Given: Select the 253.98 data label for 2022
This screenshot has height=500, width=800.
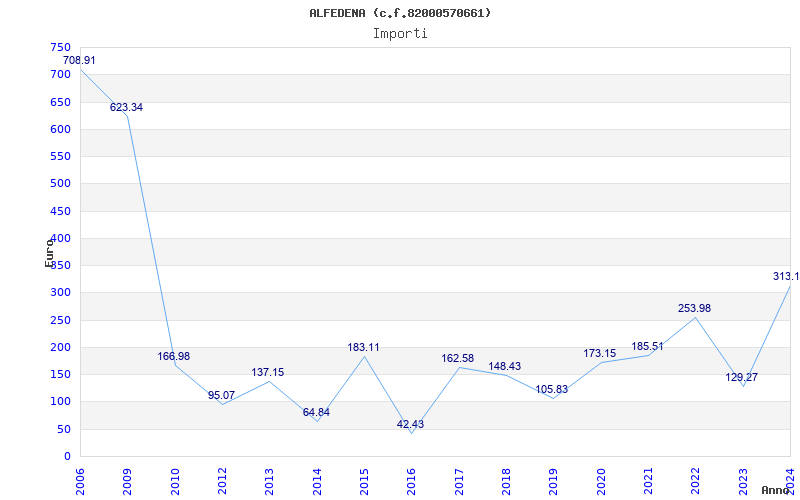Looking at the screenshot, I should coord(694,308).
